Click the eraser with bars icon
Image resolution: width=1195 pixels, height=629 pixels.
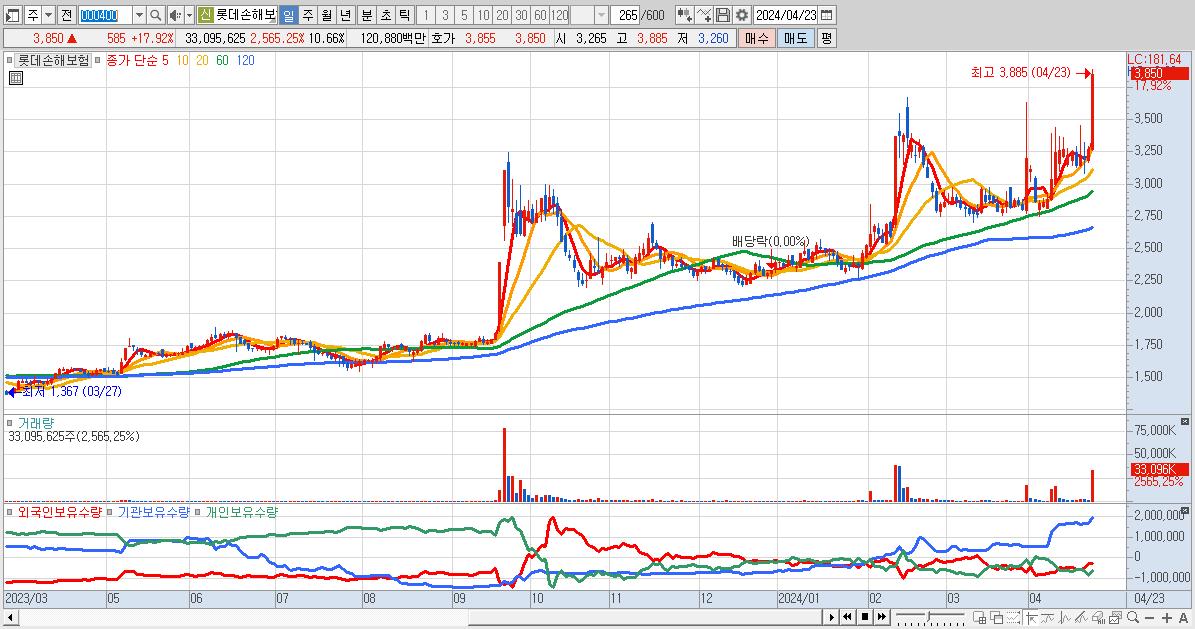(x=1098, y=617)
